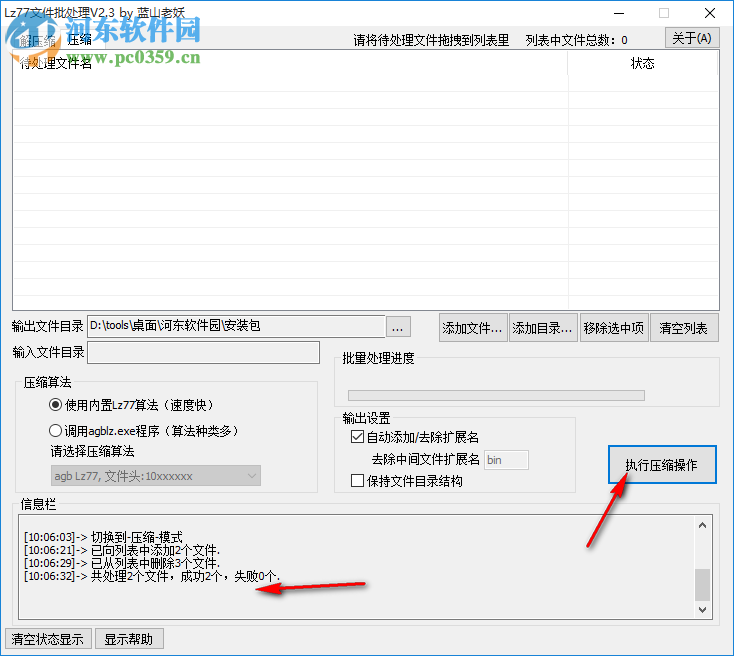Click the info log scroll up arrow
The image size is (734, 656).
702,525
